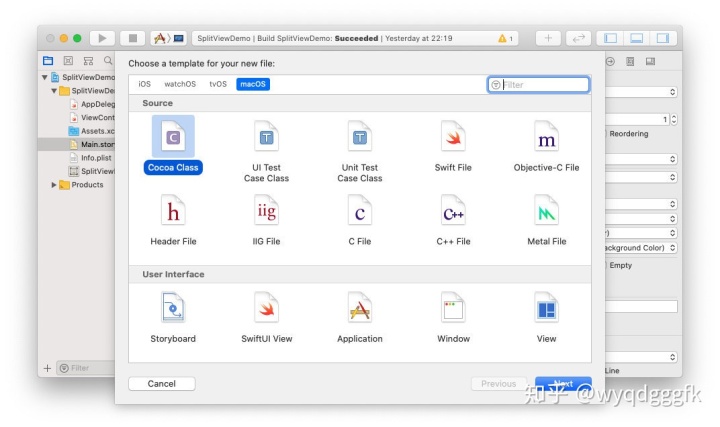The width and height of the screenshot is (720, 427).
Task: Run the project with the Play button
Action: tap(102, 38)
